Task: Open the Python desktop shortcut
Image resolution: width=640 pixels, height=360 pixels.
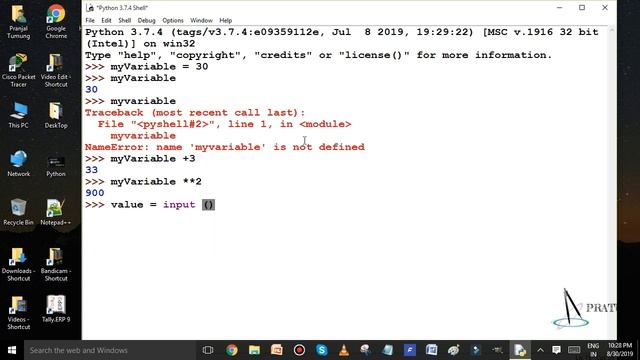Action: 56,166
